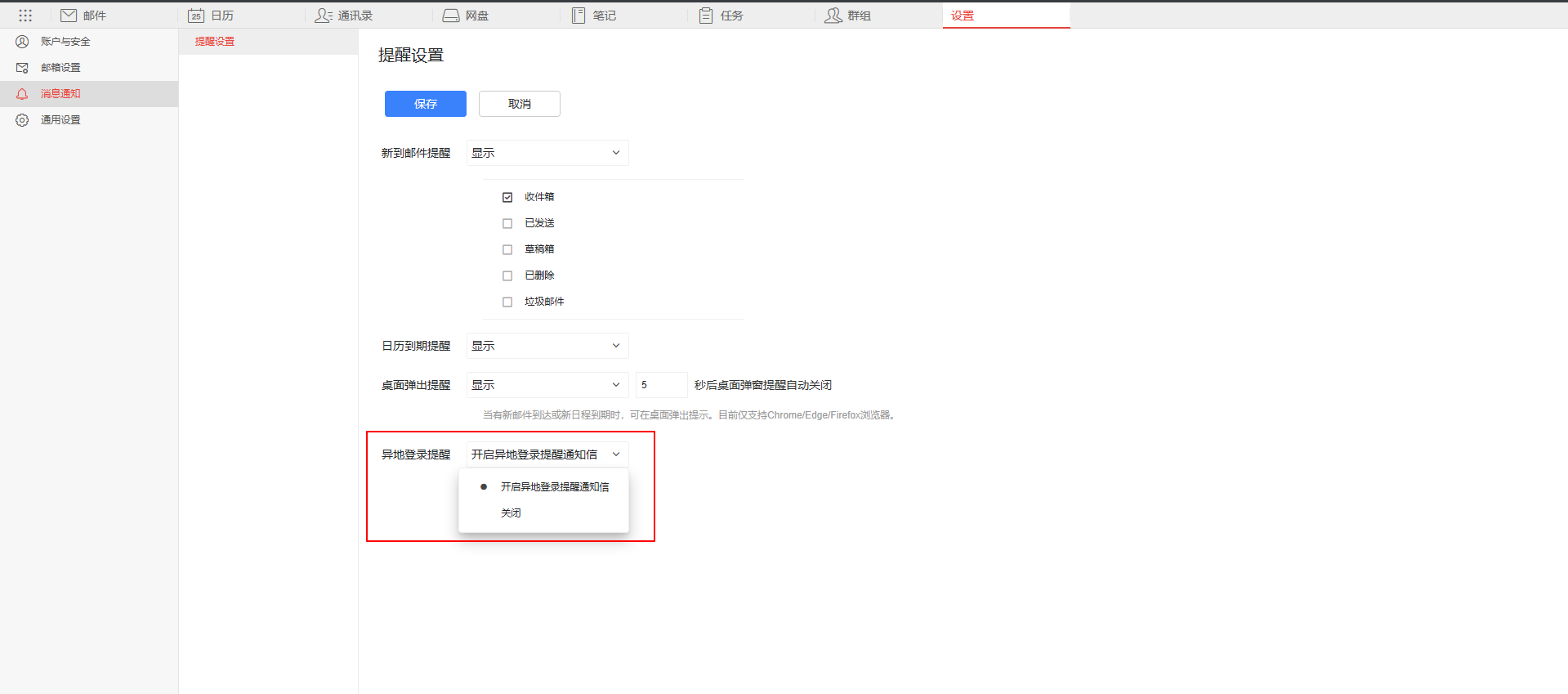The height and width of the screenshot is (694, 1568).
Task: Open the 日历到期提醒 dropdown
Action: [547, 346]
